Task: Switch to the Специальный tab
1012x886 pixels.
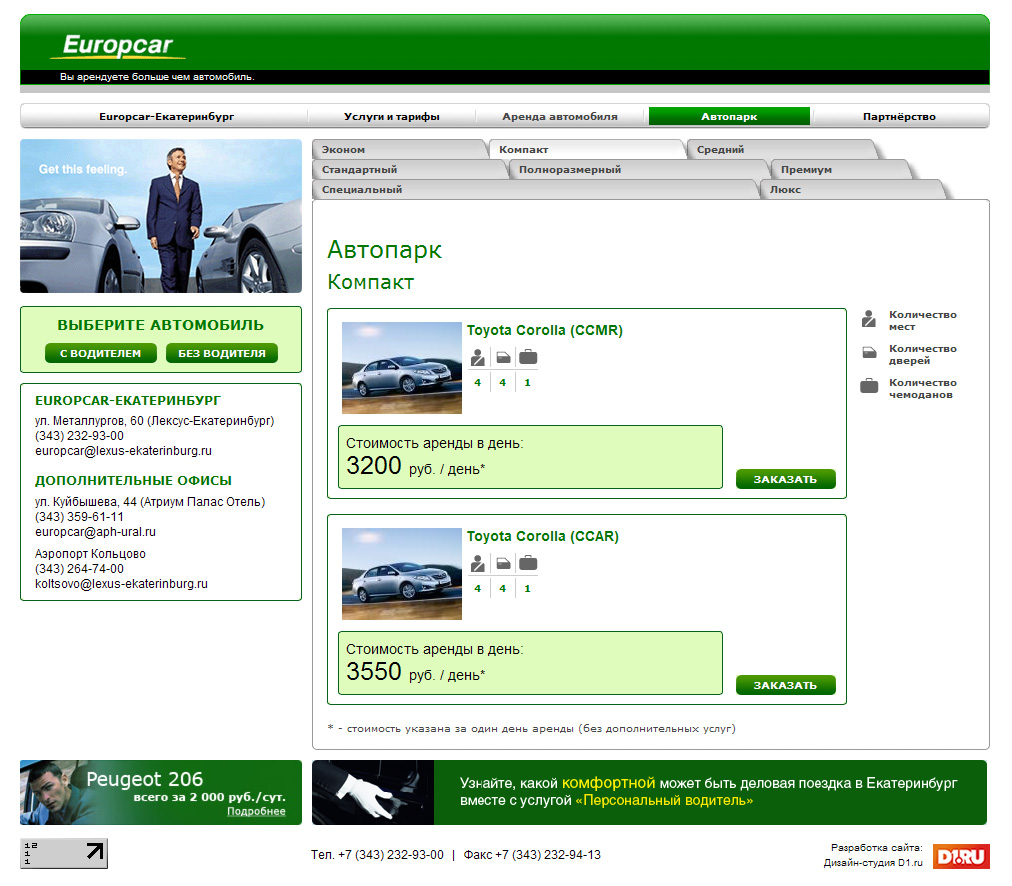Action: pos(534,190)
